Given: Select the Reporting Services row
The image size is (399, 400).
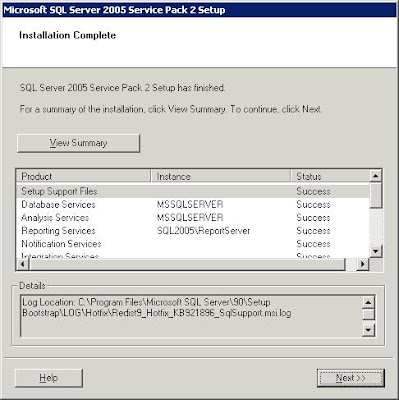Looking at the screenshot, I should click(x=193, y=231).
